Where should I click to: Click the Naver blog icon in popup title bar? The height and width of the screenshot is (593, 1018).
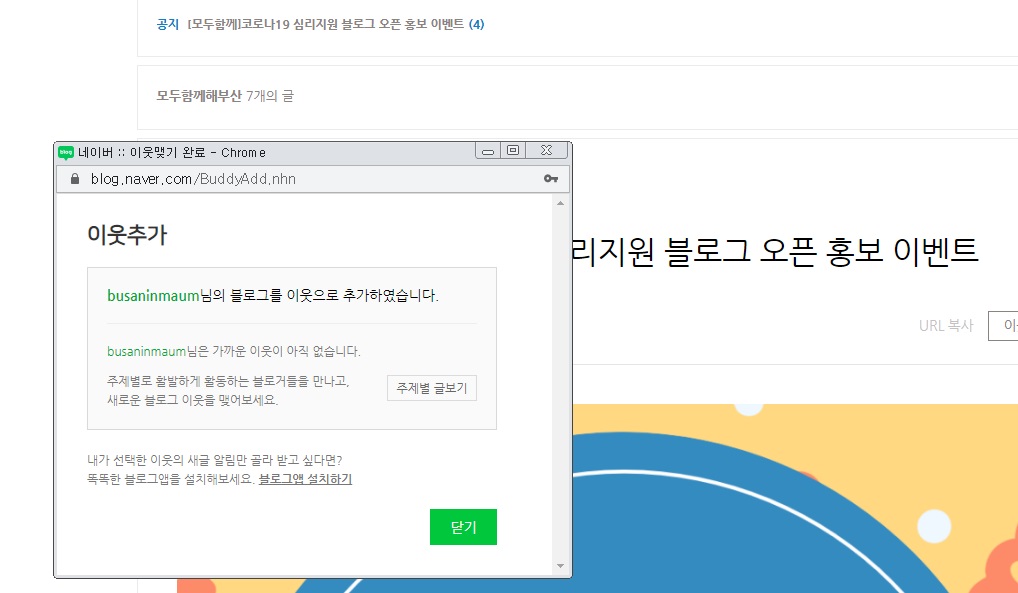[66, 152]
